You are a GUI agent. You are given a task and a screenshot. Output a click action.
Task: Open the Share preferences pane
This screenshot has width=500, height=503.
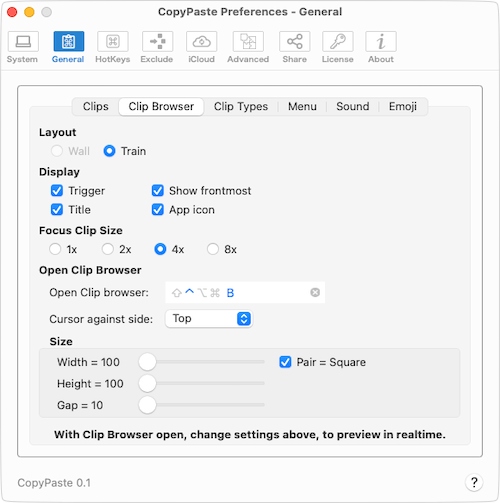pos(295,47)
